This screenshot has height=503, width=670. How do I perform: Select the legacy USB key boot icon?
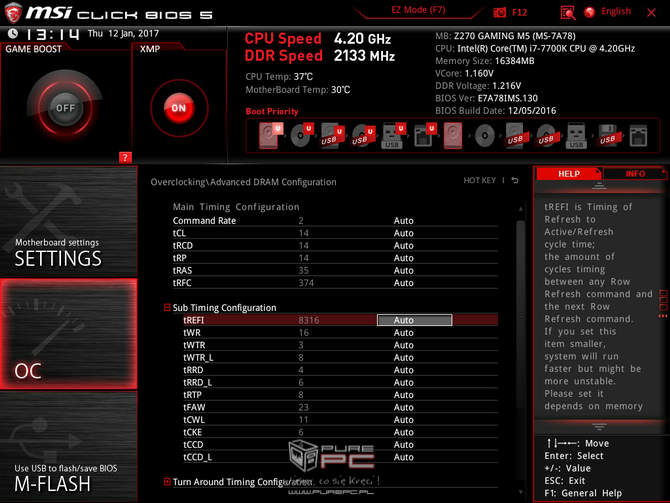tap(576, 136)
